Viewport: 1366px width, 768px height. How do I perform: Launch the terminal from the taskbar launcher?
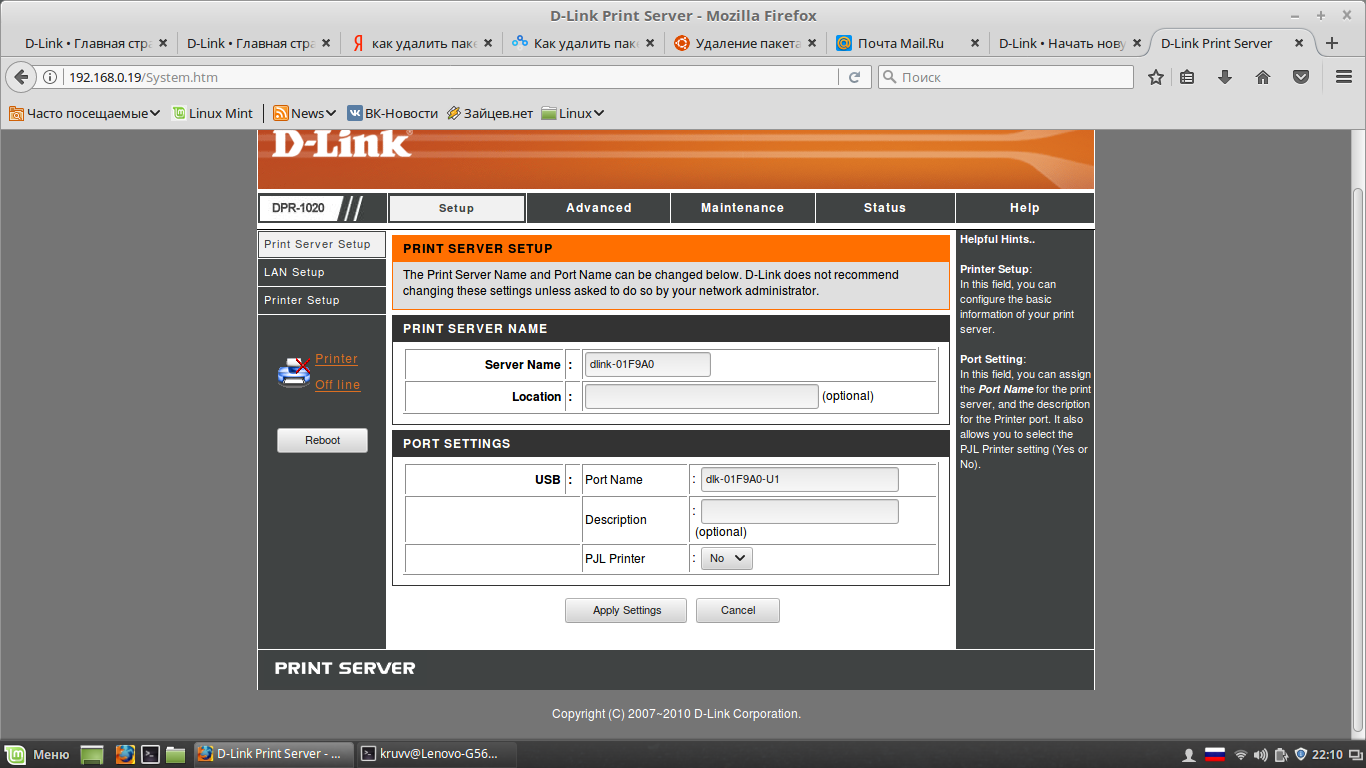(150, 754)
